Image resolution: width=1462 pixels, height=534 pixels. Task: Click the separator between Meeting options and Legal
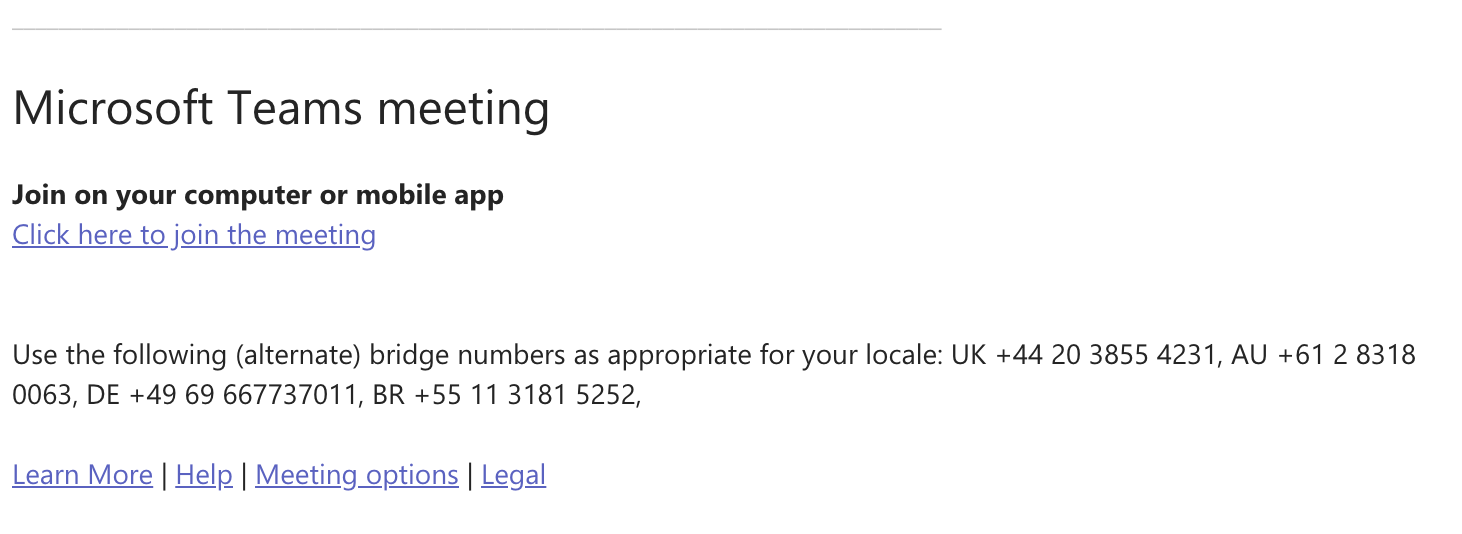(470, 475)
